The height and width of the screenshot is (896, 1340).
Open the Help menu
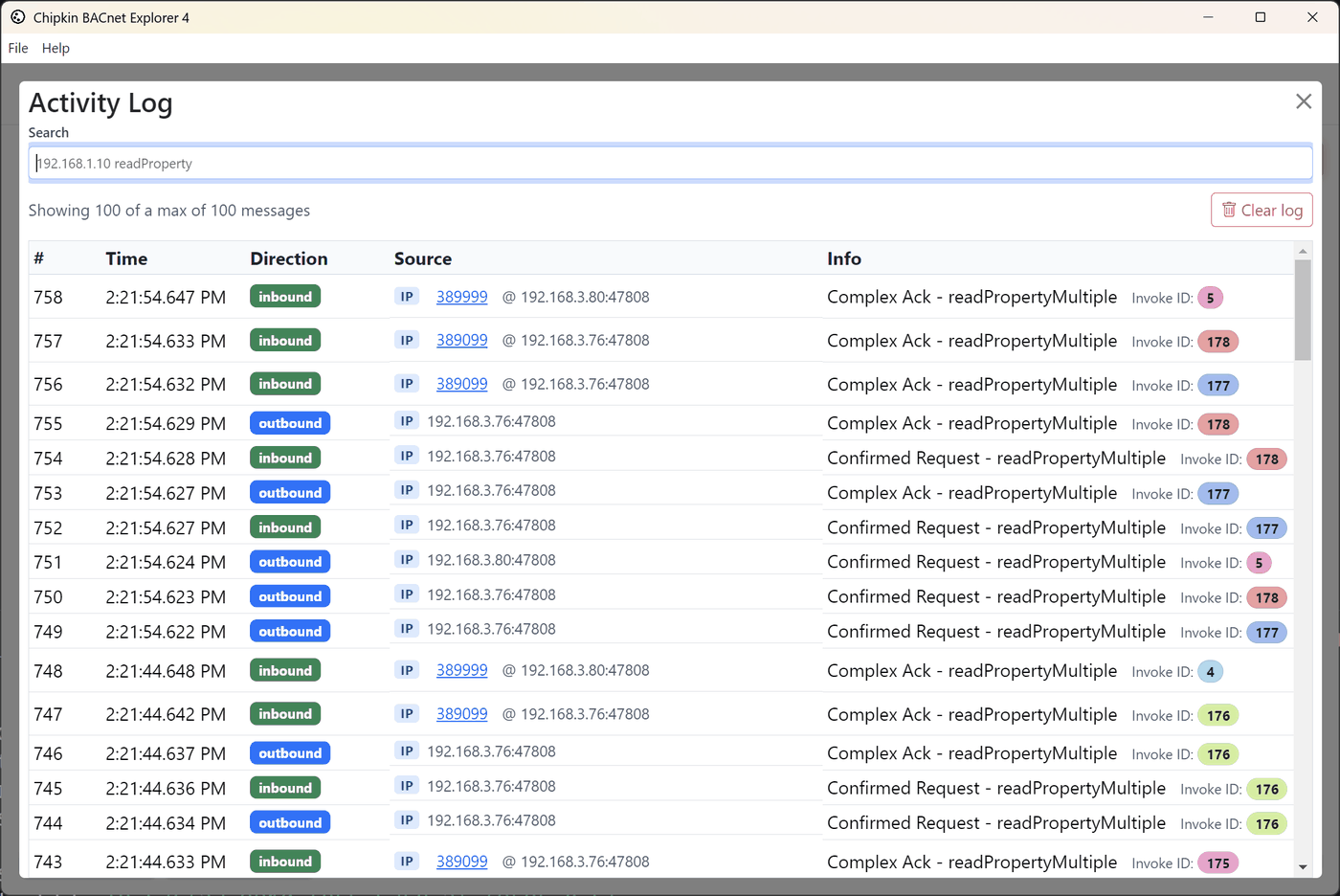(56, 48)
